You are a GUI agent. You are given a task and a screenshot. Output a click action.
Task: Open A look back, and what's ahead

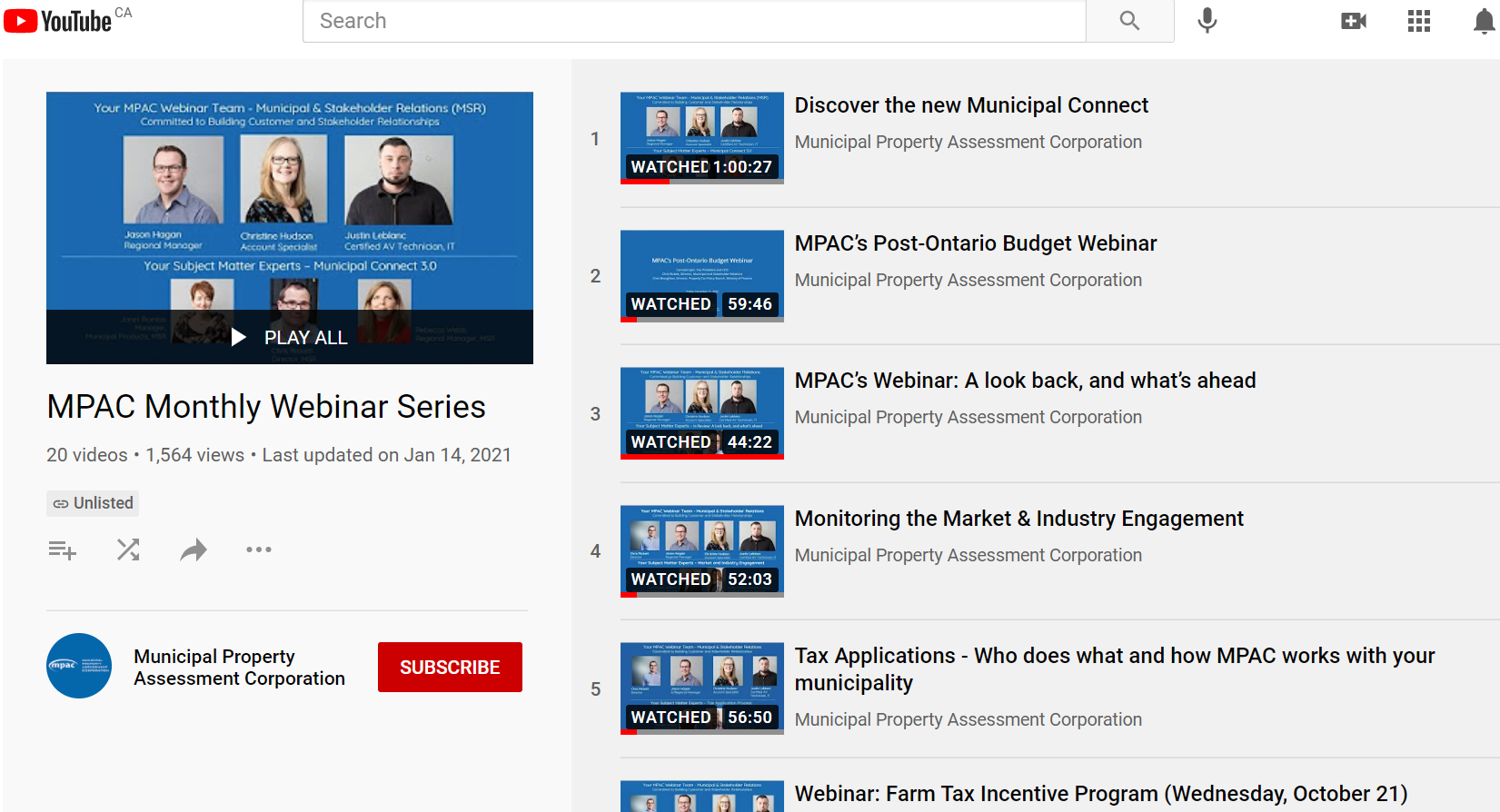(x=1025, y=381)
